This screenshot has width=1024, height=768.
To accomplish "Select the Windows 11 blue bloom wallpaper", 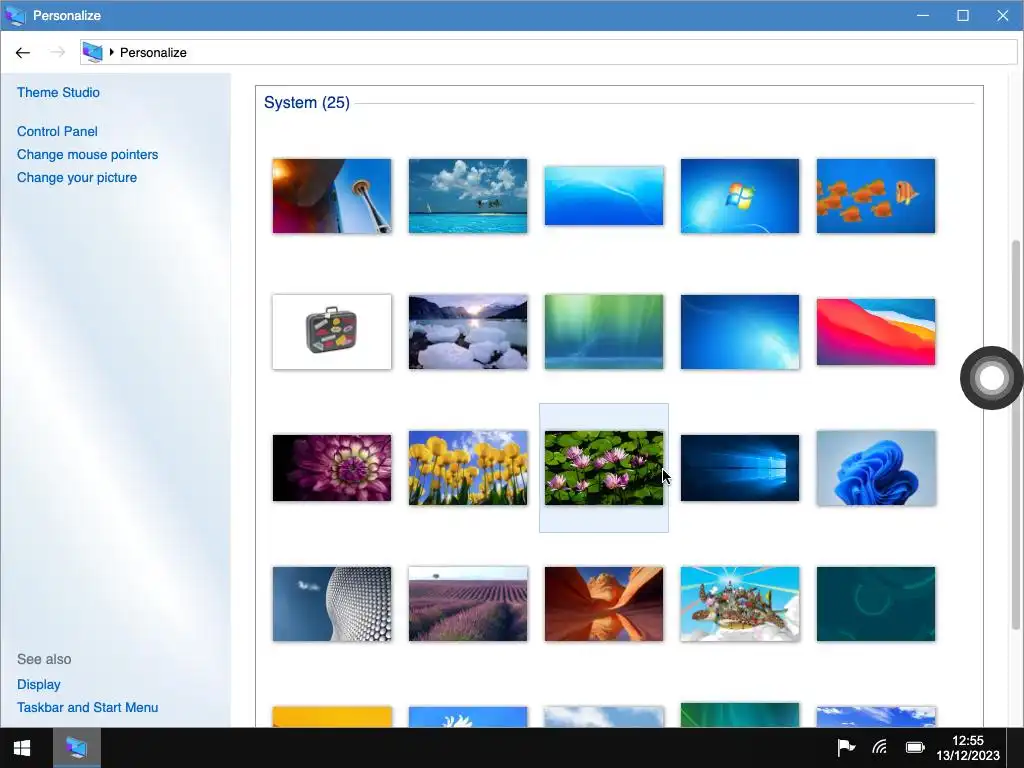I will tap(876, 468).
